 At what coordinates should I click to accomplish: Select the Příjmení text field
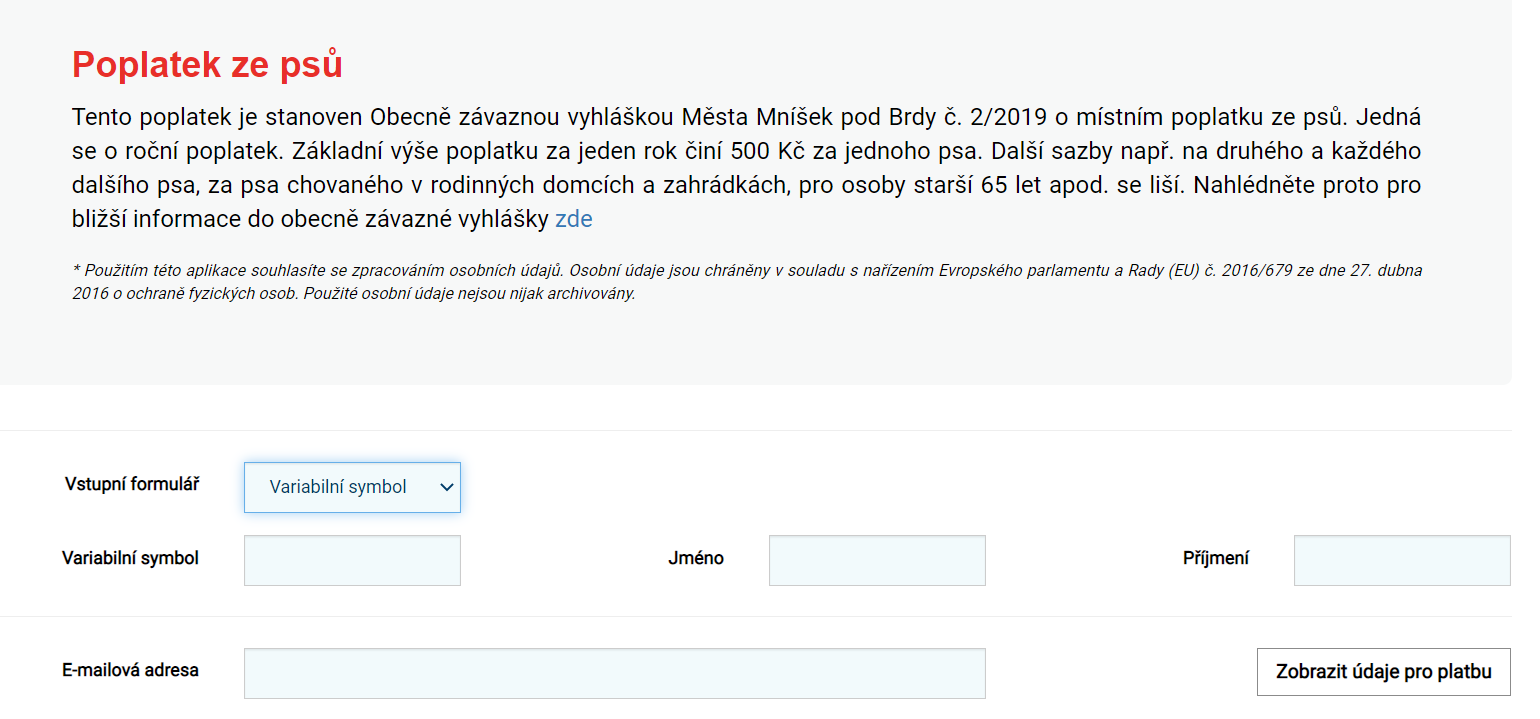click(x=1402, y=561)
